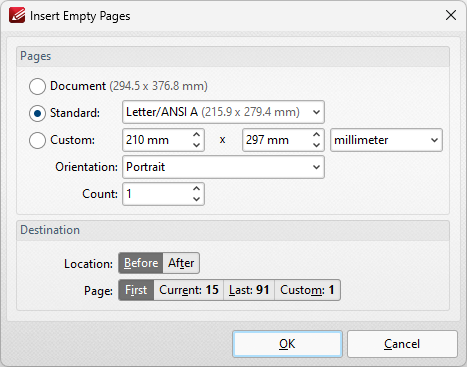Click the Count: label
This screenshot has width=467, height=367.
100,194
